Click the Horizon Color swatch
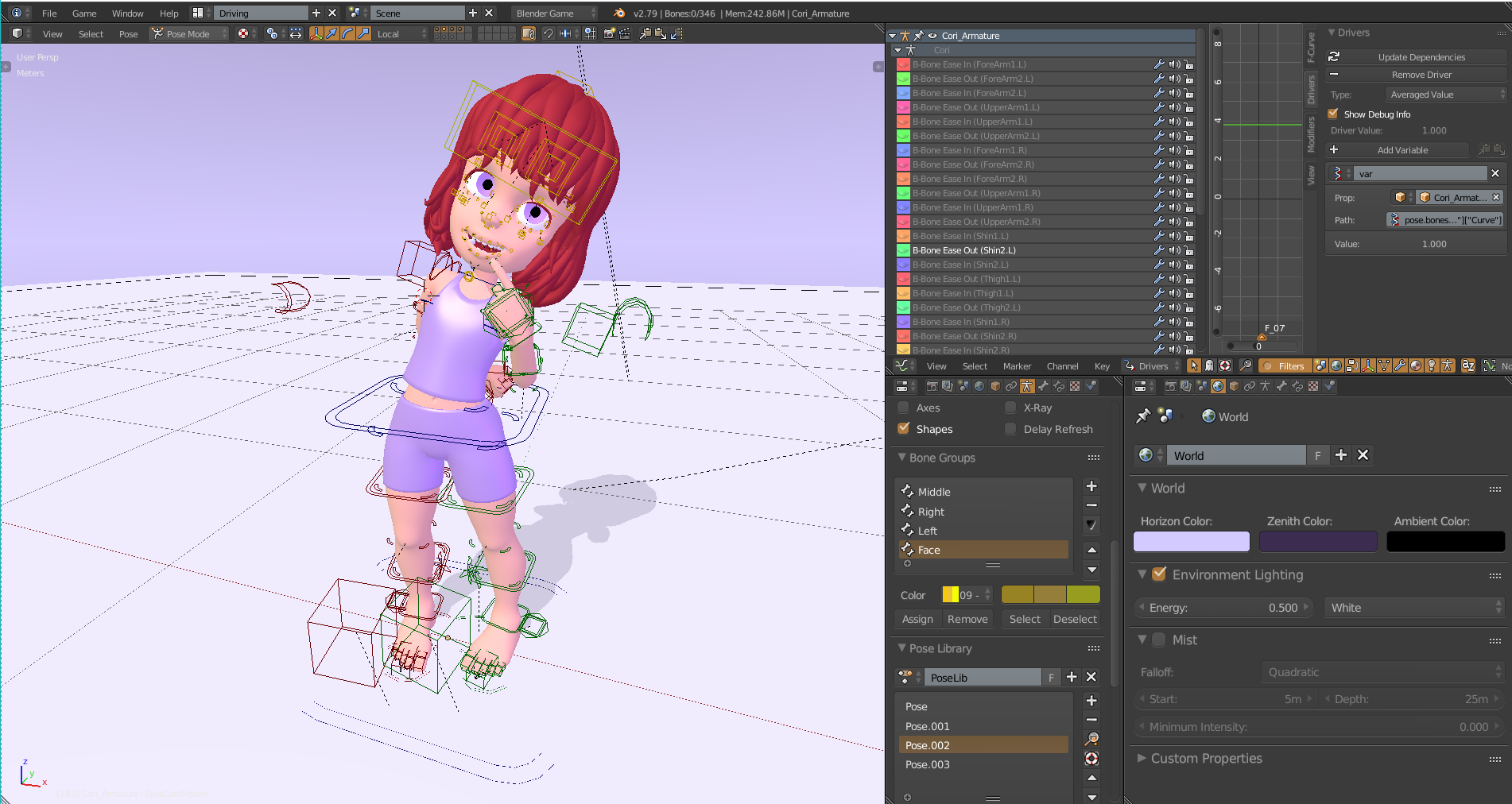The image size is (1512, 804). click(1191, 541)
